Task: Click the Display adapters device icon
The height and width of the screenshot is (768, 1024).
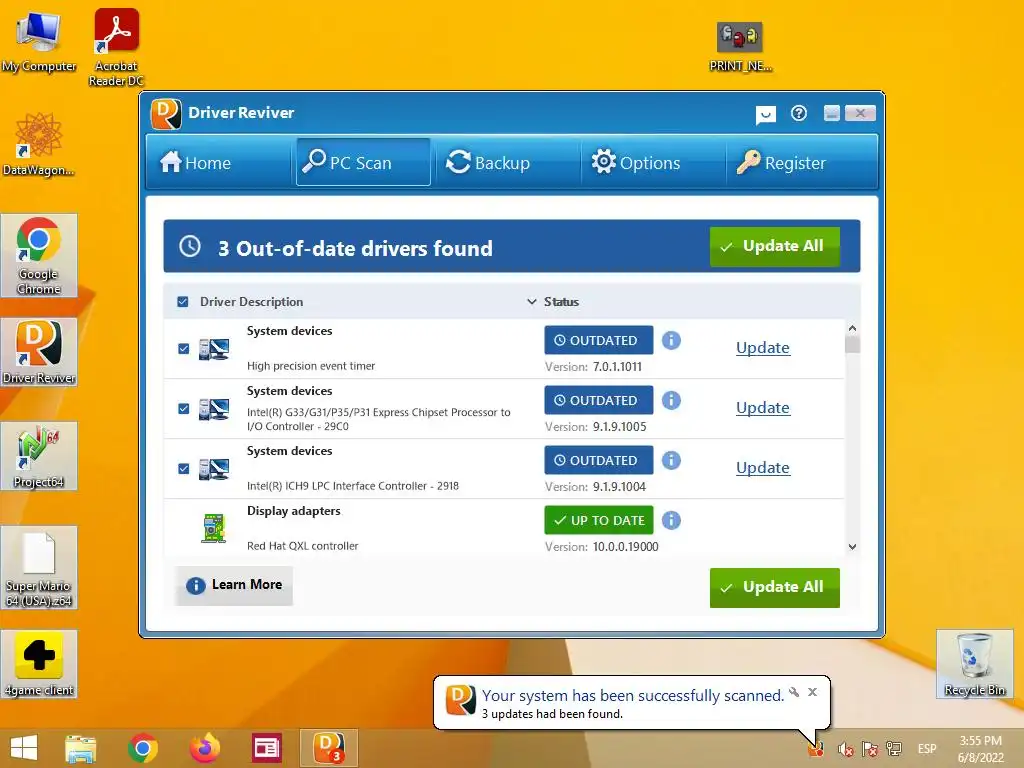Action: point(214,528)
